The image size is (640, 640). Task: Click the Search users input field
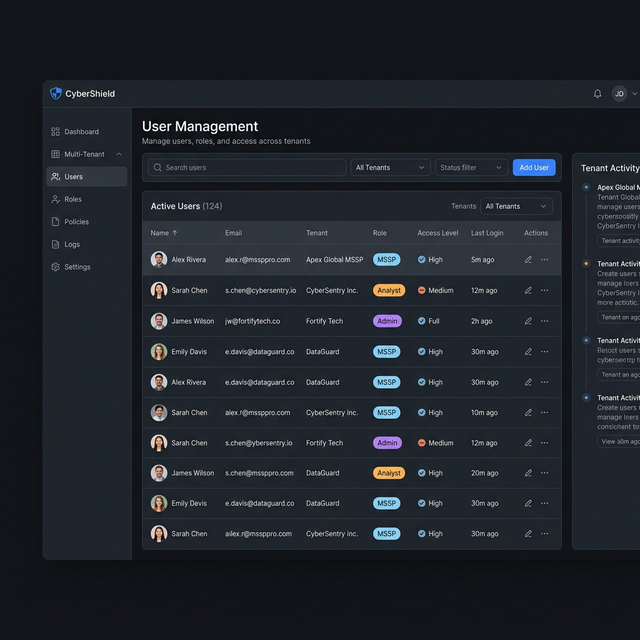[247, 167]
